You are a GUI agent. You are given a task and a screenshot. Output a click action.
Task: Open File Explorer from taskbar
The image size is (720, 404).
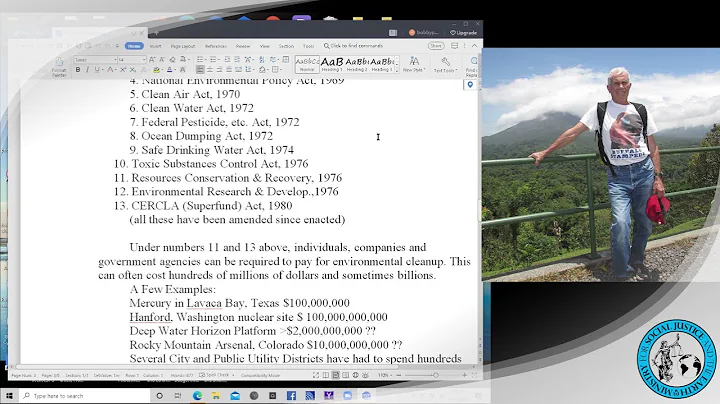point(216,396)
